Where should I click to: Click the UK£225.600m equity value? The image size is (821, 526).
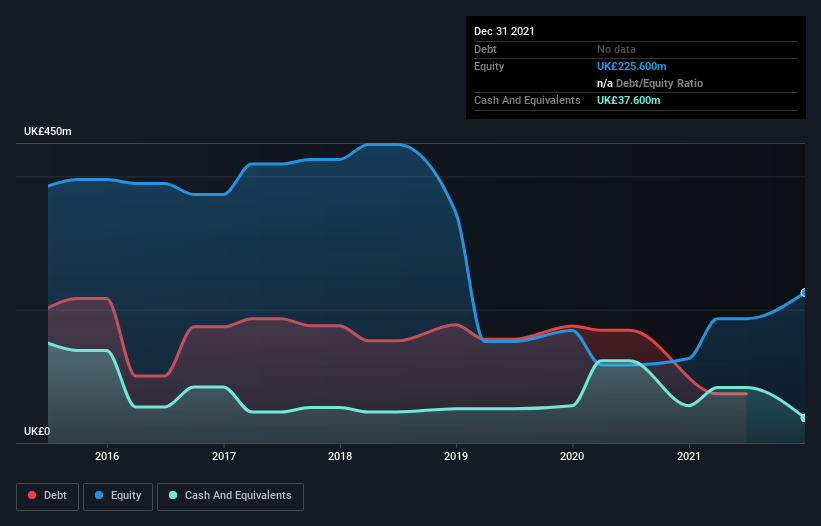(x=631, y=66)
